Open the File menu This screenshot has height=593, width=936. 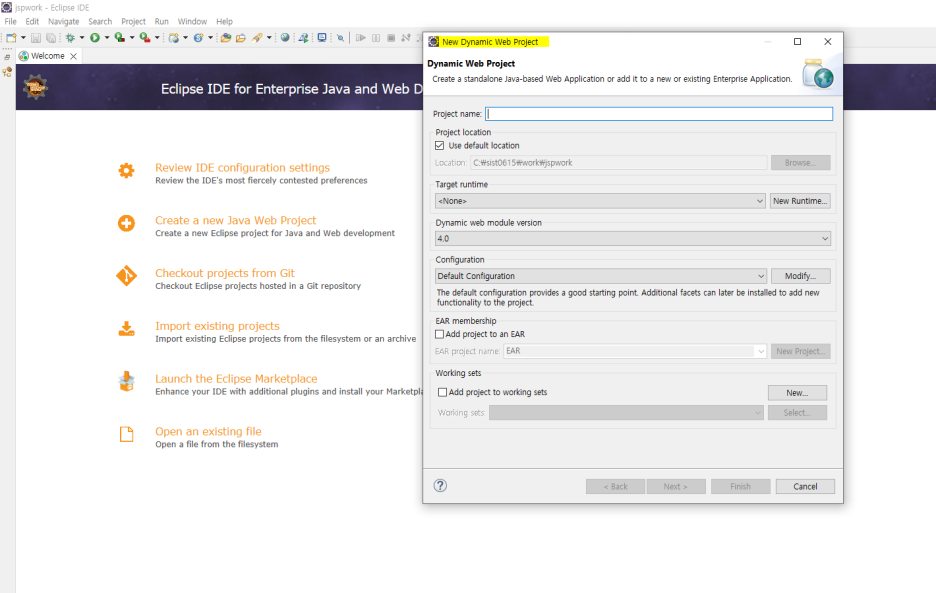coord(11,21)
